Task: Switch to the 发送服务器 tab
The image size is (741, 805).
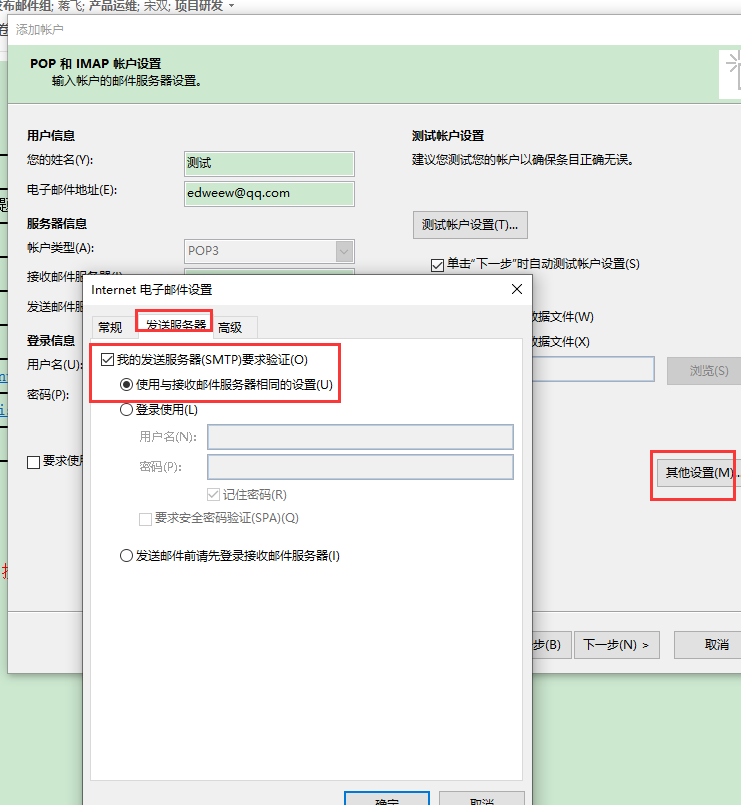Action: tap(176, 324)
